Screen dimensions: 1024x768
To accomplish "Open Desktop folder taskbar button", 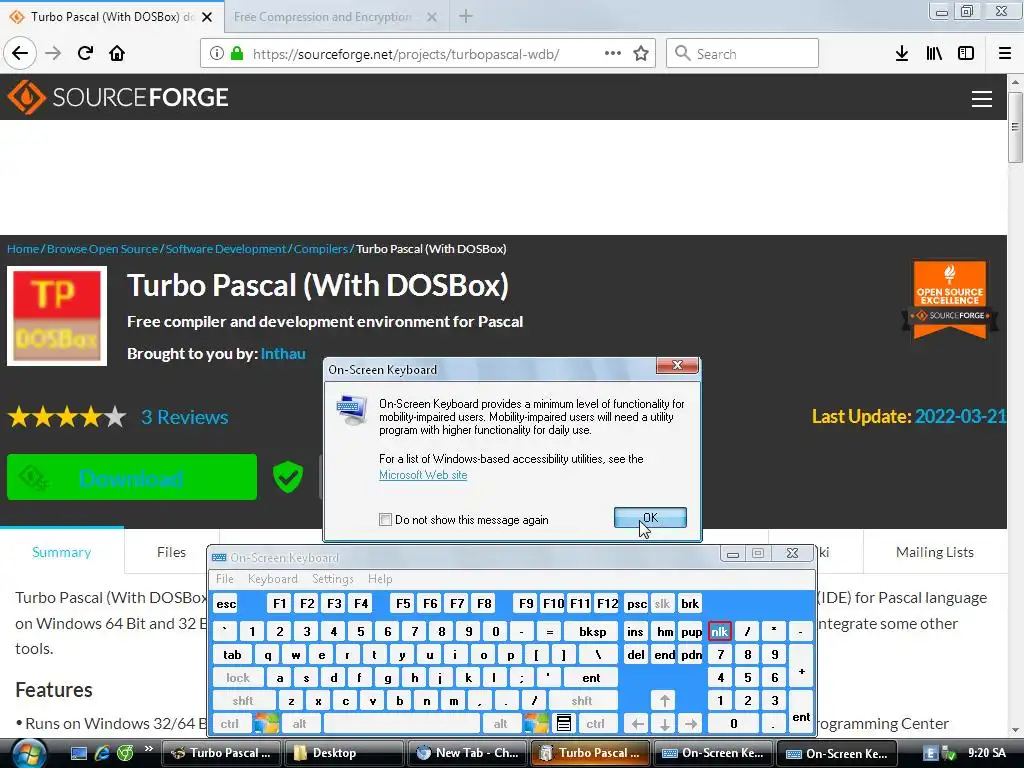I will click(x=343, y=753).
